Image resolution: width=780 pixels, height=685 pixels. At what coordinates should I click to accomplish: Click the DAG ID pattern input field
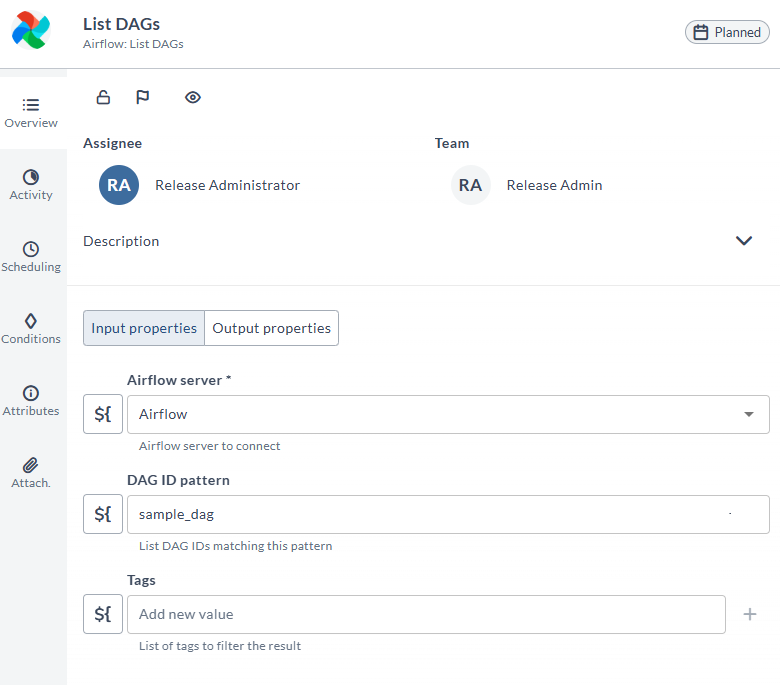click(448, 514)
